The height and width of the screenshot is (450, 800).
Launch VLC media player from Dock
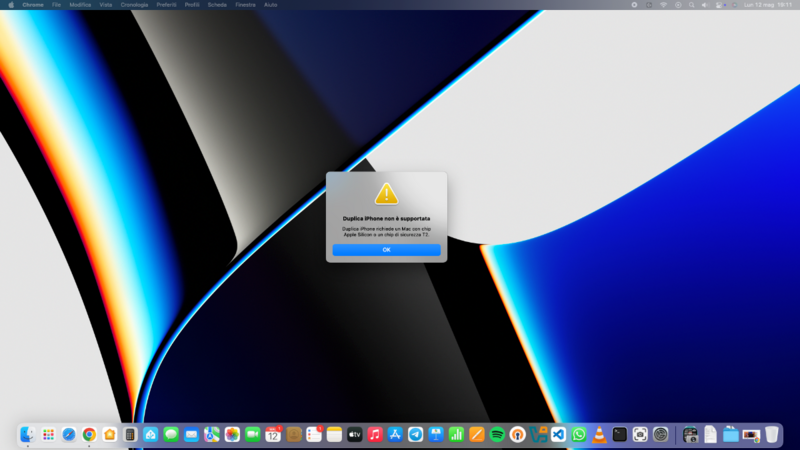click(x=599, y=434)
